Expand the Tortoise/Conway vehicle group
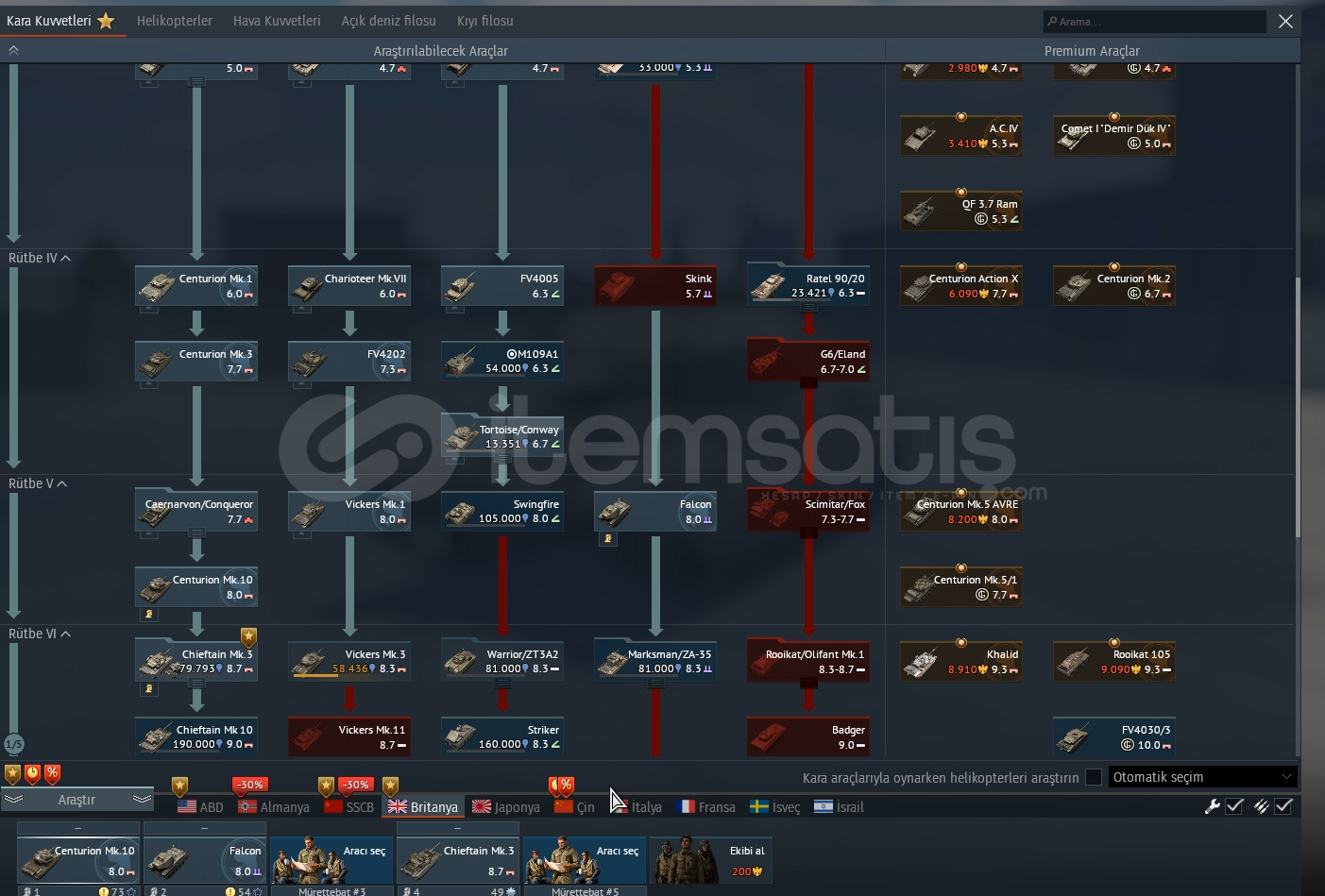 point(502,436)
